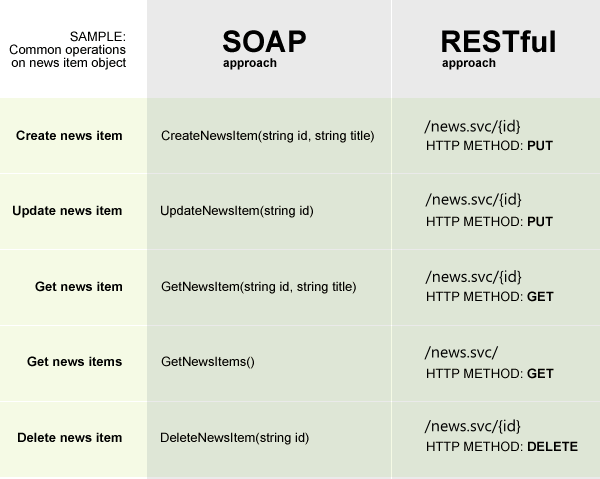Screen dimensions: 600x479
Task: Click "approach" subtitle under RESTful
Action: coord(468,62)
